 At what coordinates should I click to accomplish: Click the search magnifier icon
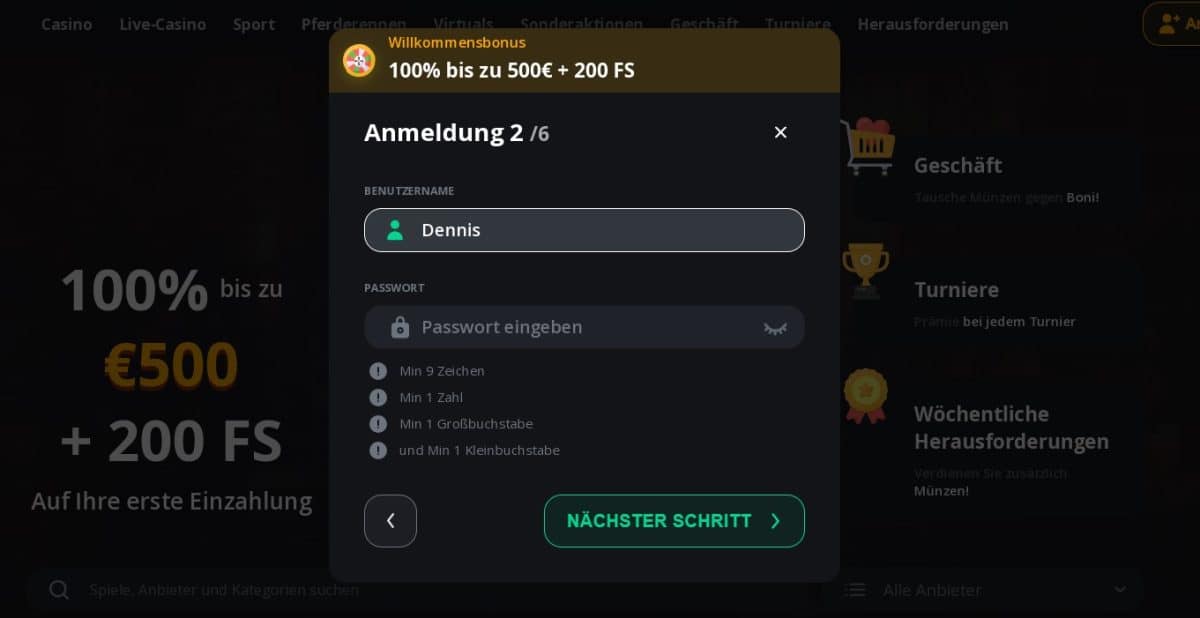(x=59, y=590)
